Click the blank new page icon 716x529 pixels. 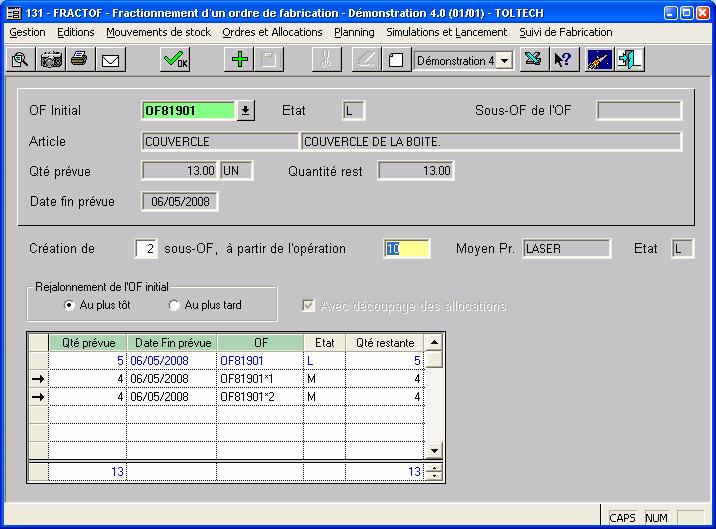pos(396,60)
